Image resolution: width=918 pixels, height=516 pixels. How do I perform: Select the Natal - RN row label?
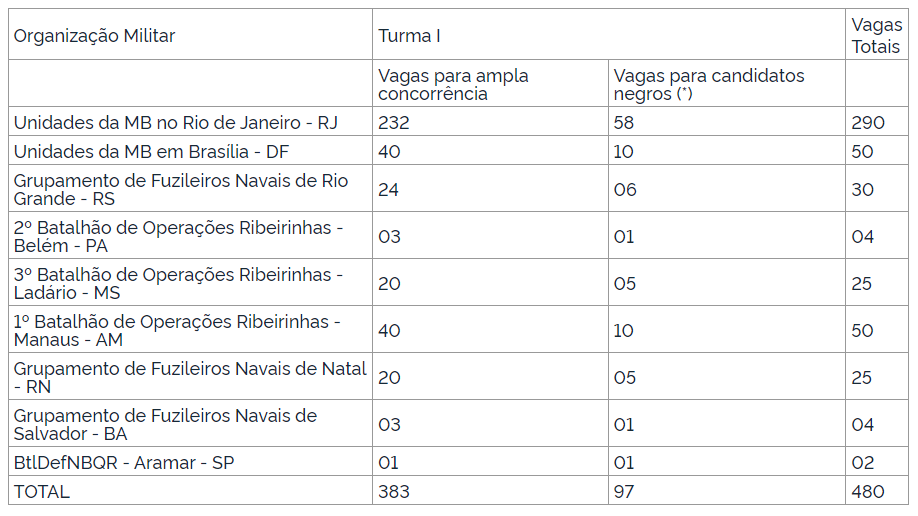click(x=190, y=377)
